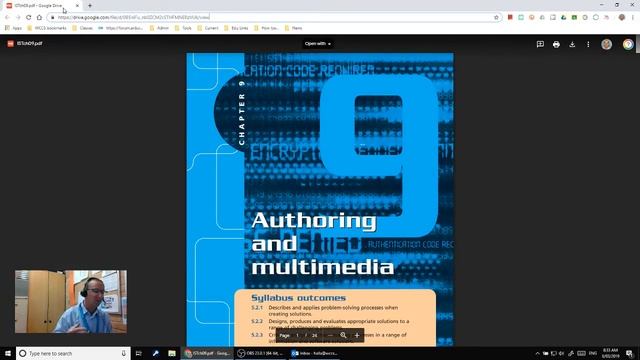Click the teal extension icon

521,17
